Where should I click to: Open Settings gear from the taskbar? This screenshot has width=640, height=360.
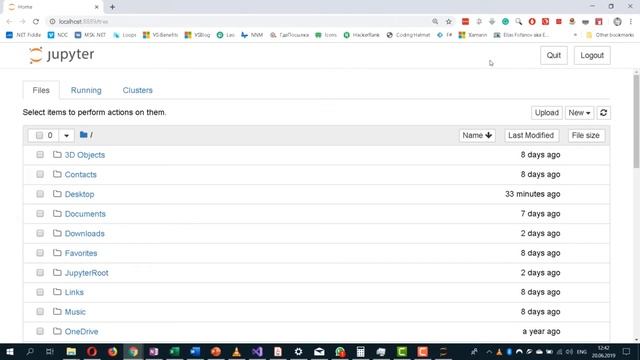pyautogui.click(x=298, y=351)
